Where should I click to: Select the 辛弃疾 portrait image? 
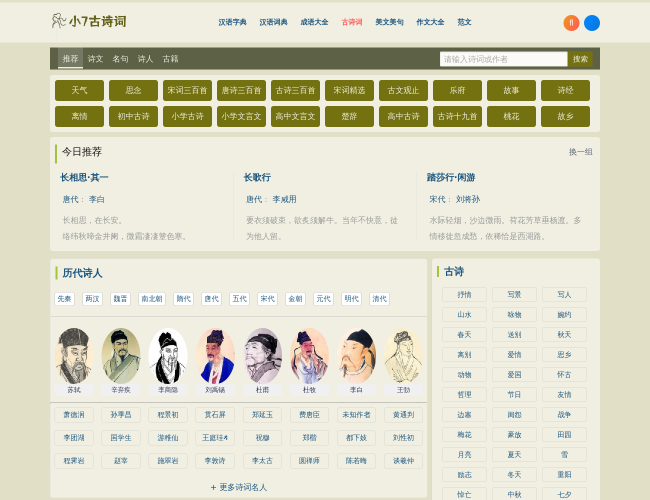tap(121, 356)
